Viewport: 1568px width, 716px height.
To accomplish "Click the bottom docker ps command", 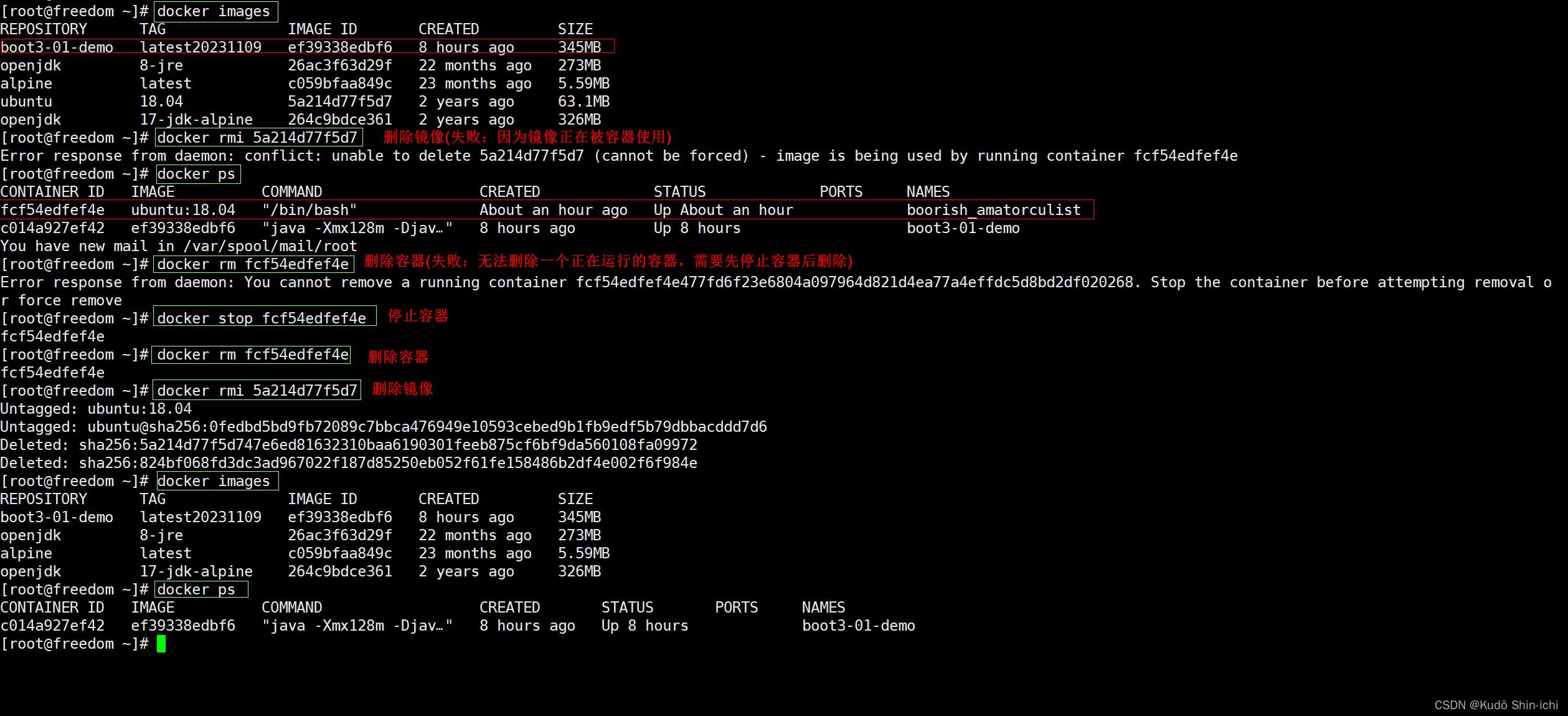I will 200,590.
